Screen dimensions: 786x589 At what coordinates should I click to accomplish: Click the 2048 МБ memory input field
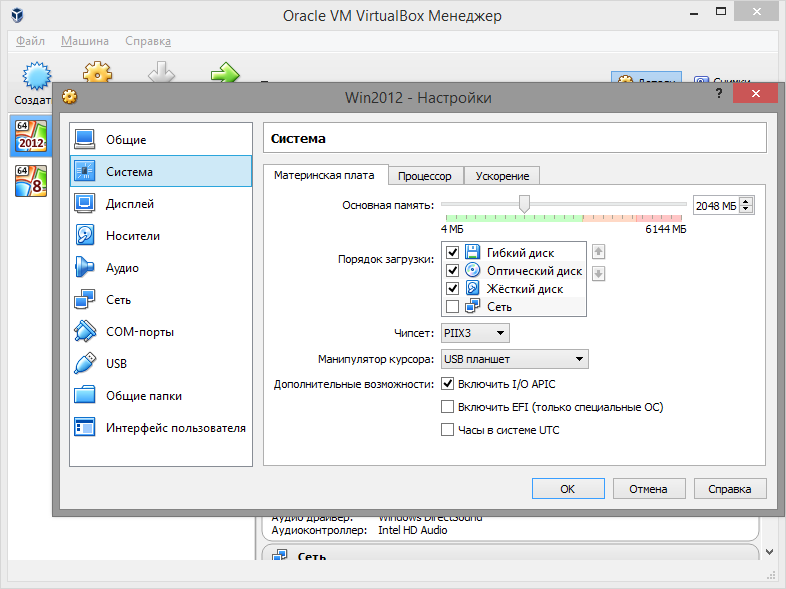(x=717, y=206)
